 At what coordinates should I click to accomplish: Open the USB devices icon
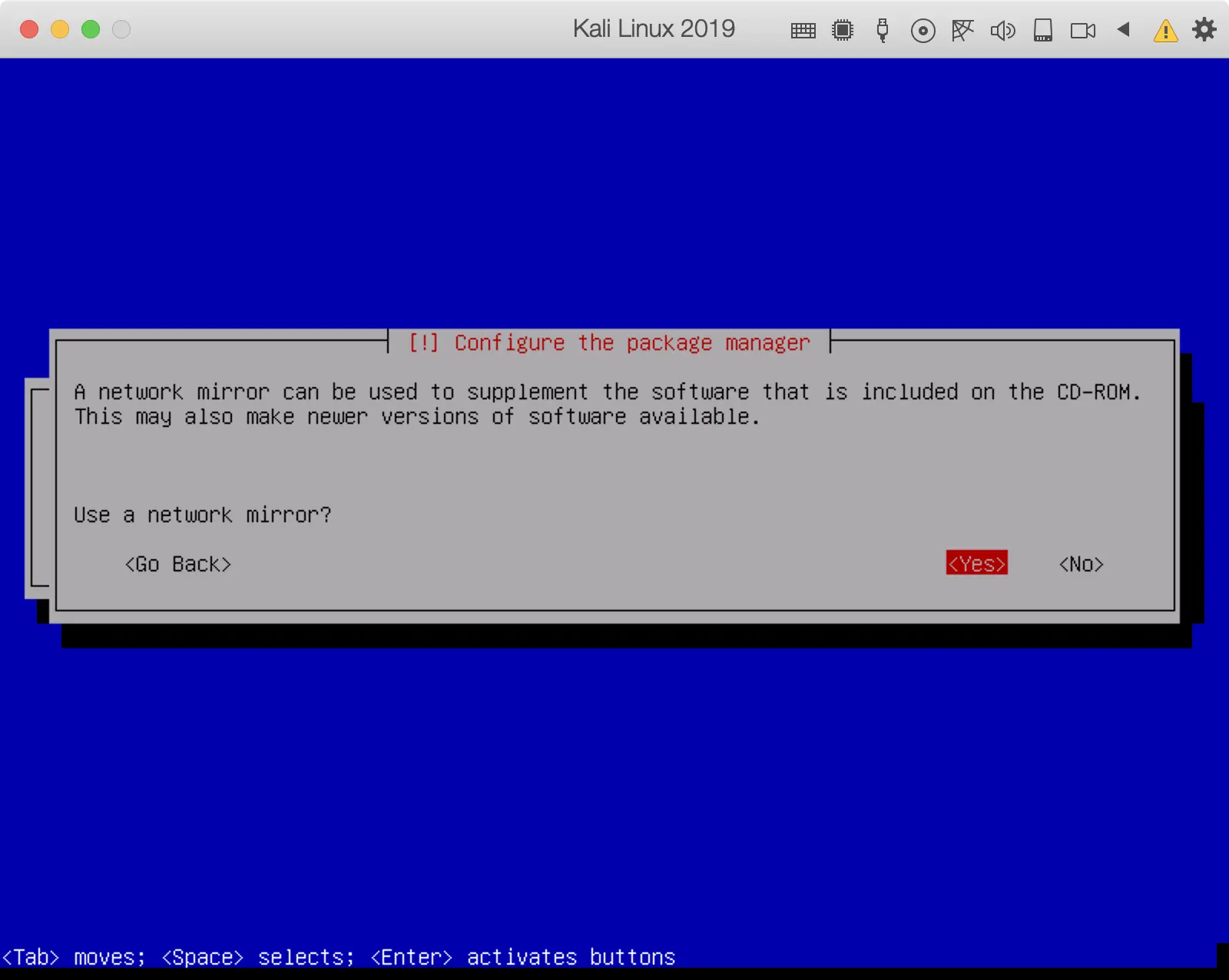pos(883,30)
